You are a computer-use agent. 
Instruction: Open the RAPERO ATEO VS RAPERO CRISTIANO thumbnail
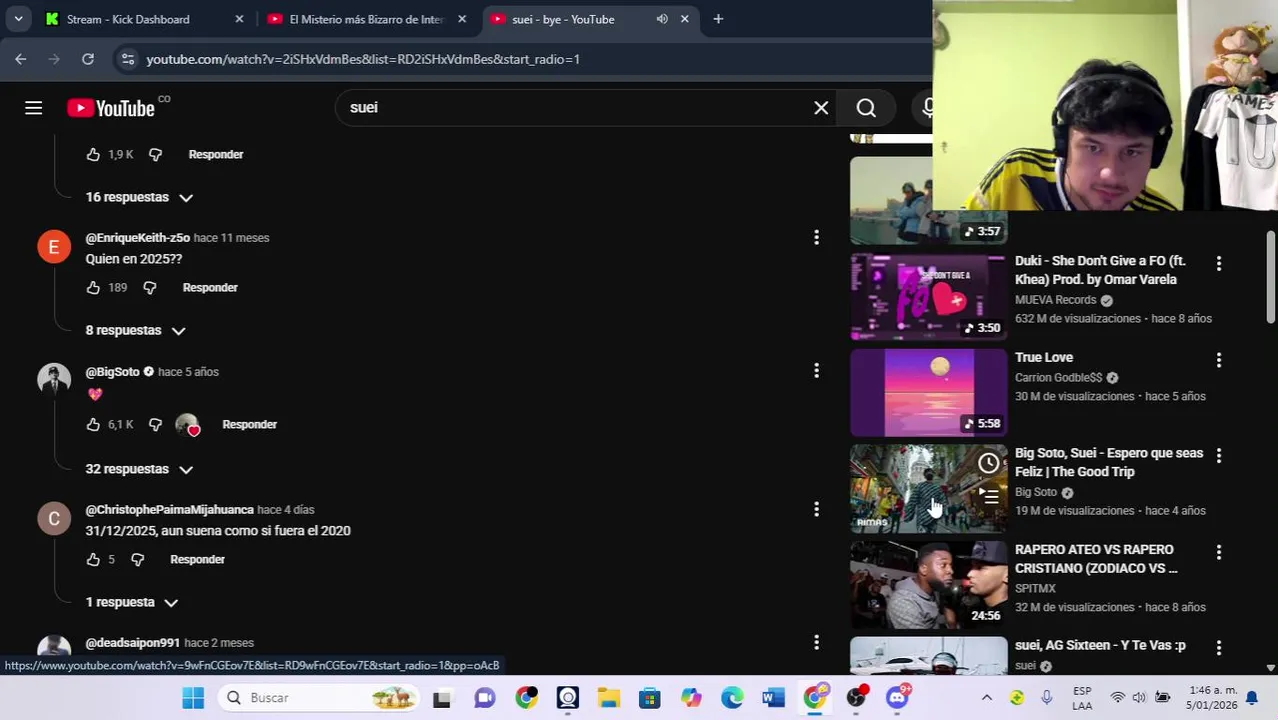pos(928,585)
